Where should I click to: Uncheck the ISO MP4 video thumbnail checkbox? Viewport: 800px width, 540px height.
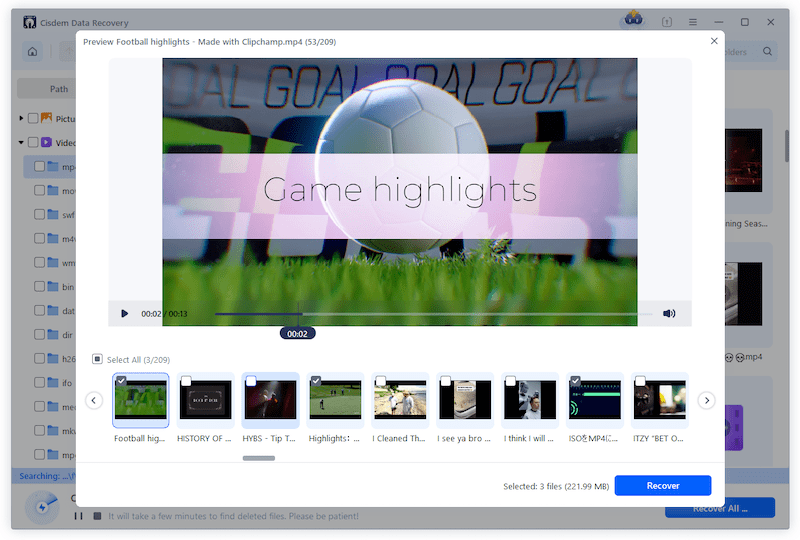575,381
